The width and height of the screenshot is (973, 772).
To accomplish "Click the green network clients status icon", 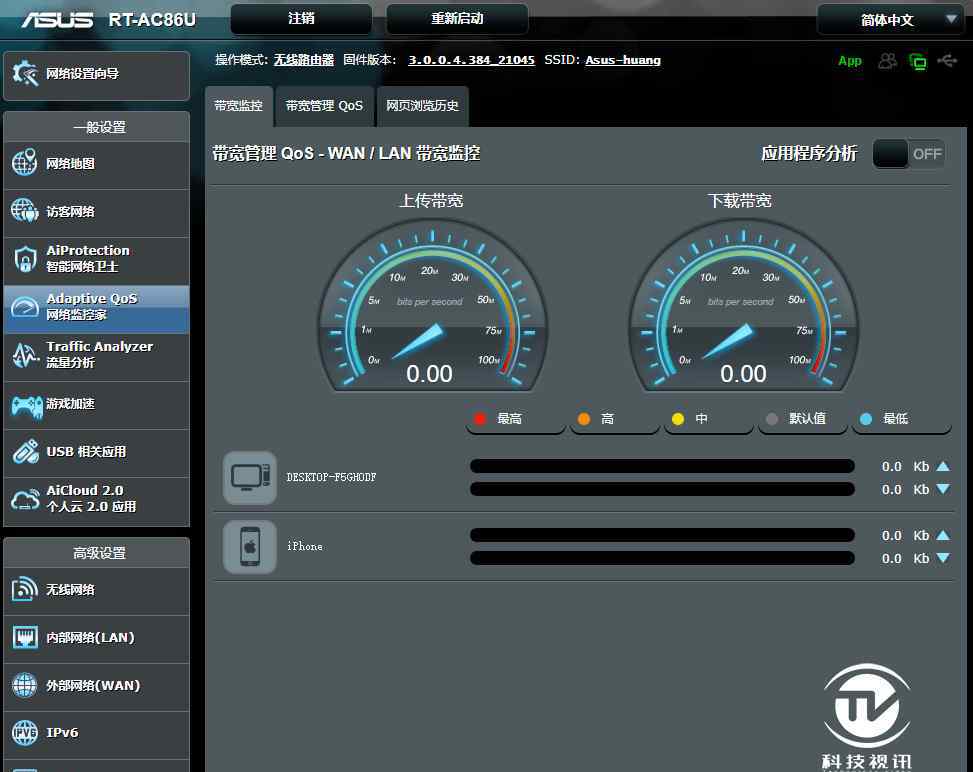I will pos(917,61).
